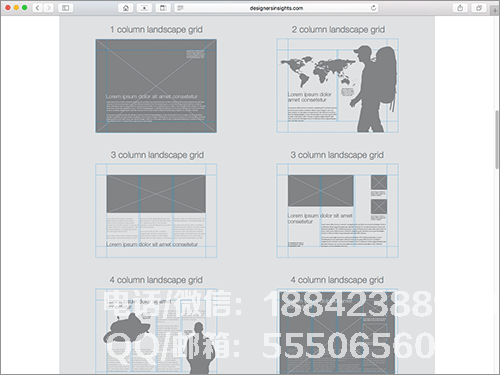Show all tabs overview
500x375 pixels.
click(479, 8)
